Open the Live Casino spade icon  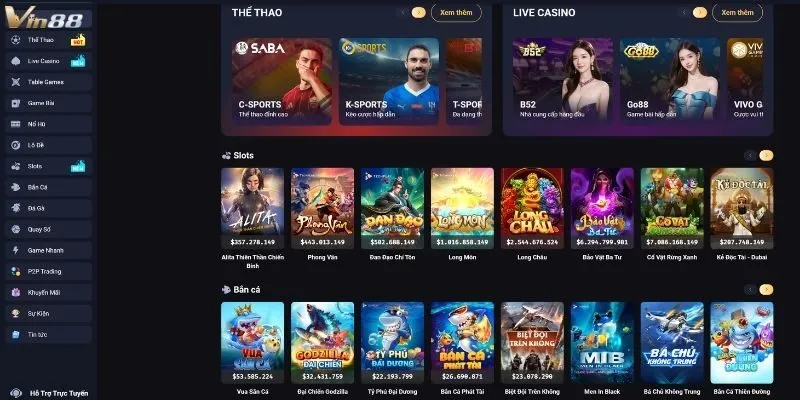16,61
